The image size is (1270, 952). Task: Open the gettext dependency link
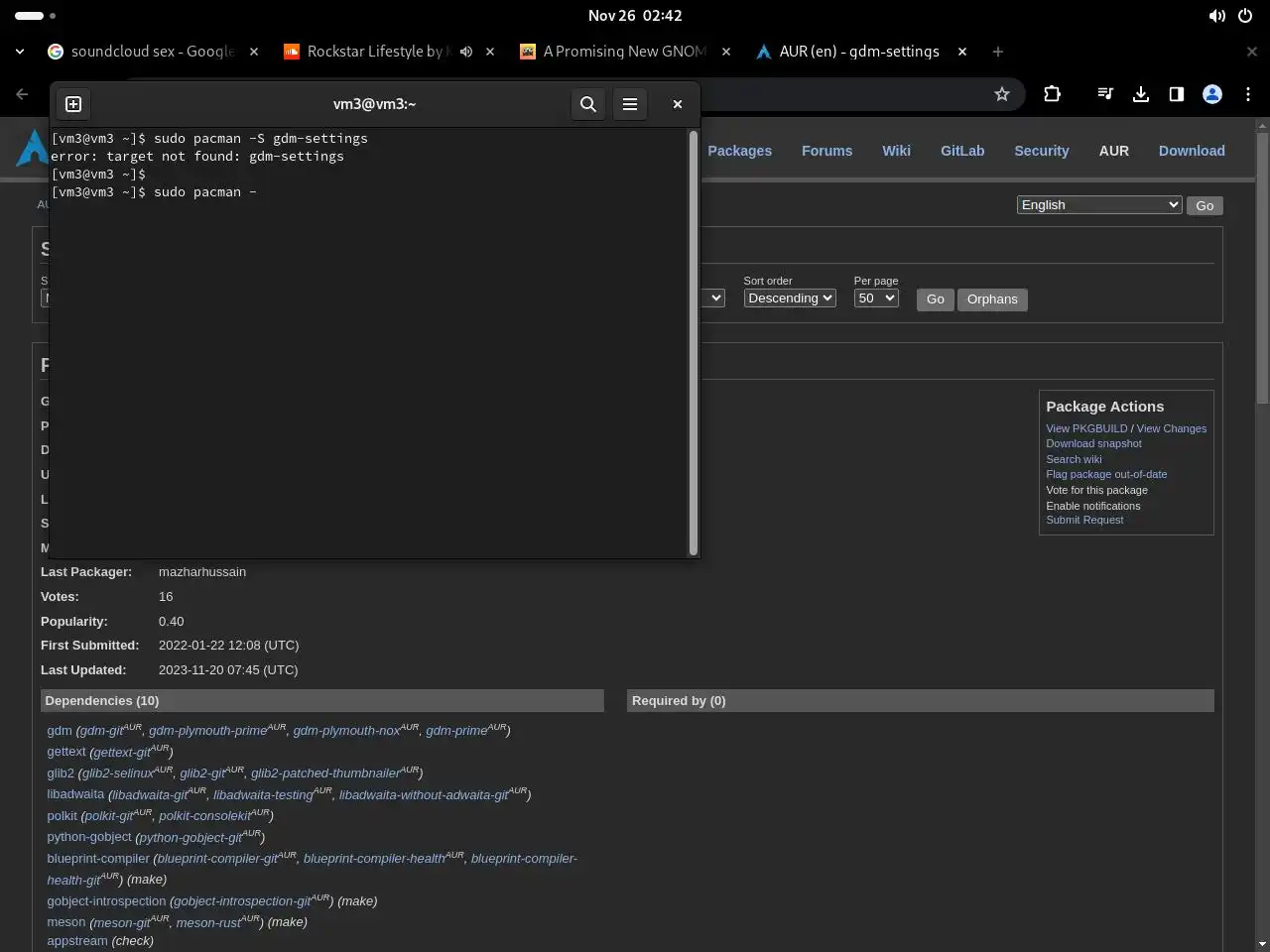(66, 752)
